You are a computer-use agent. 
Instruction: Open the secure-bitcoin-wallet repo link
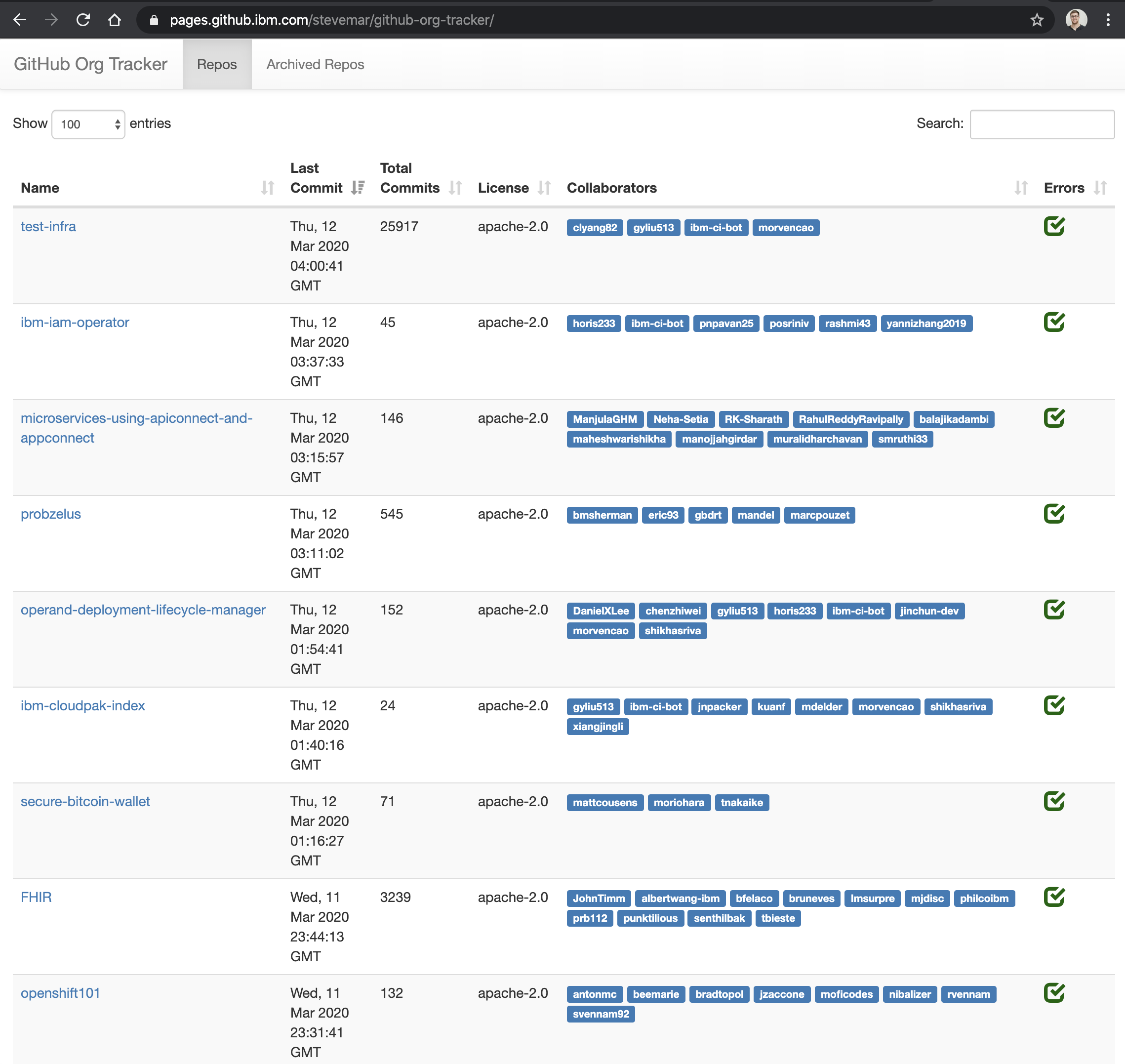85,801
